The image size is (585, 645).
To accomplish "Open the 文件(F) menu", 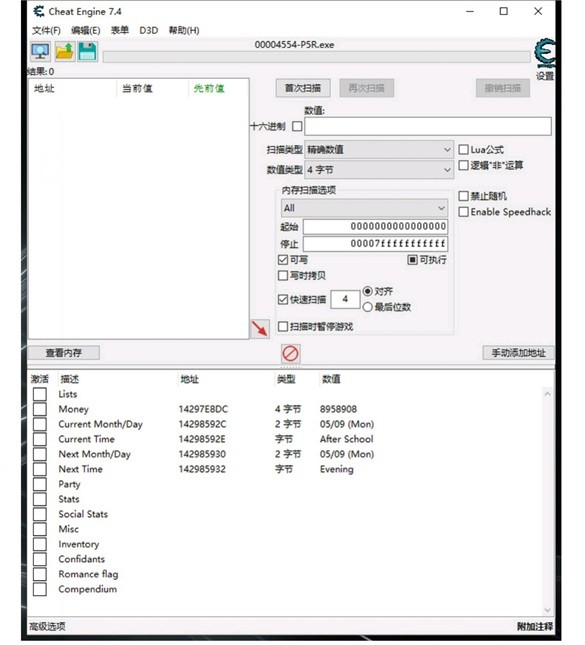I will click(x=46, y=30).
